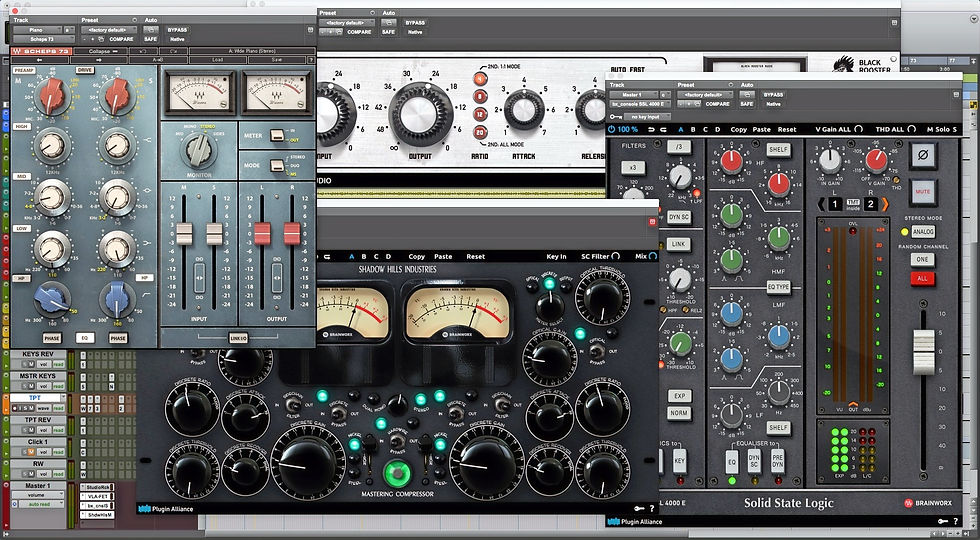
Task: Click the undo arrow in SSL toolbar
Action: point(650,129)
